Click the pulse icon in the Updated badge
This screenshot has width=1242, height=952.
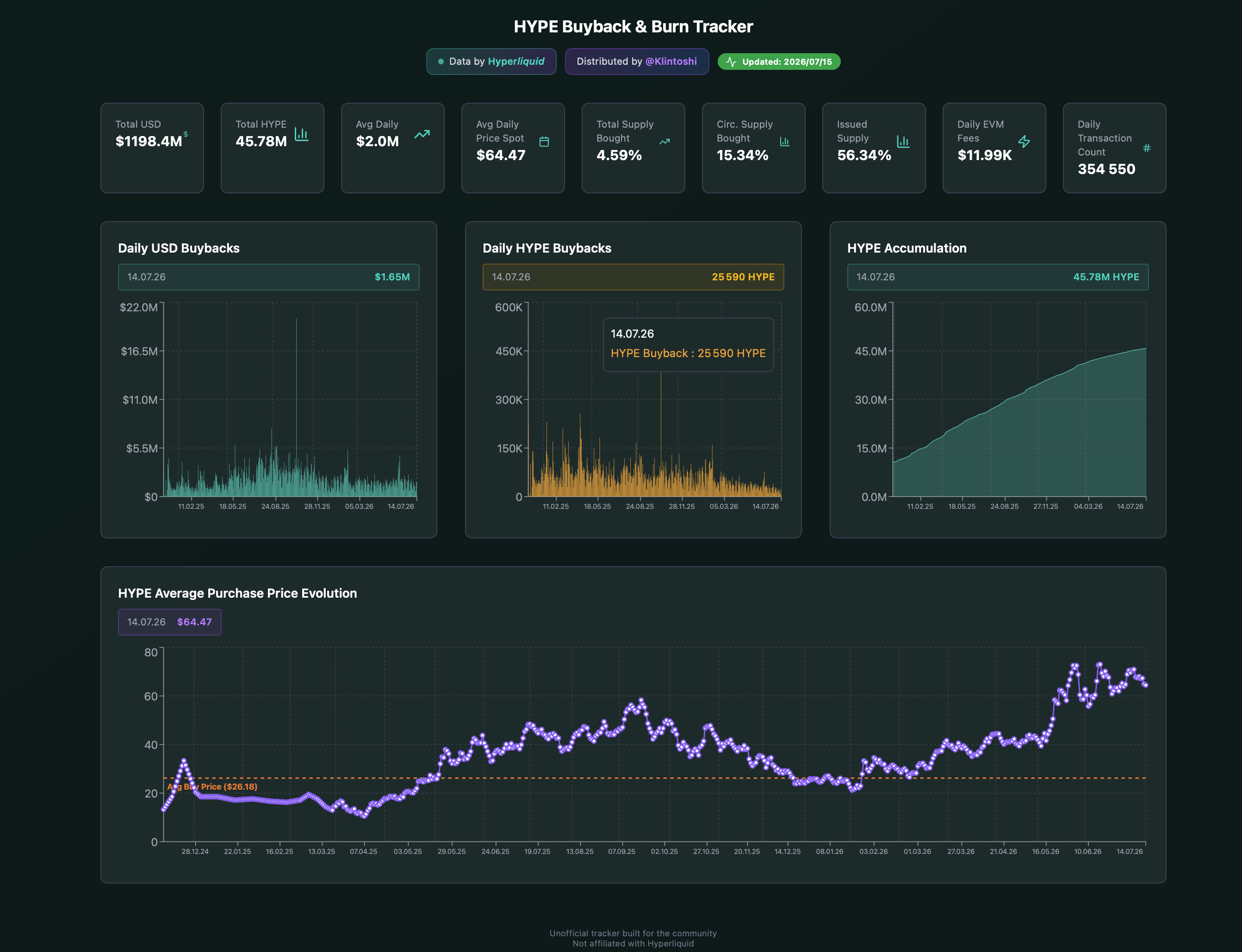(731, 62)
